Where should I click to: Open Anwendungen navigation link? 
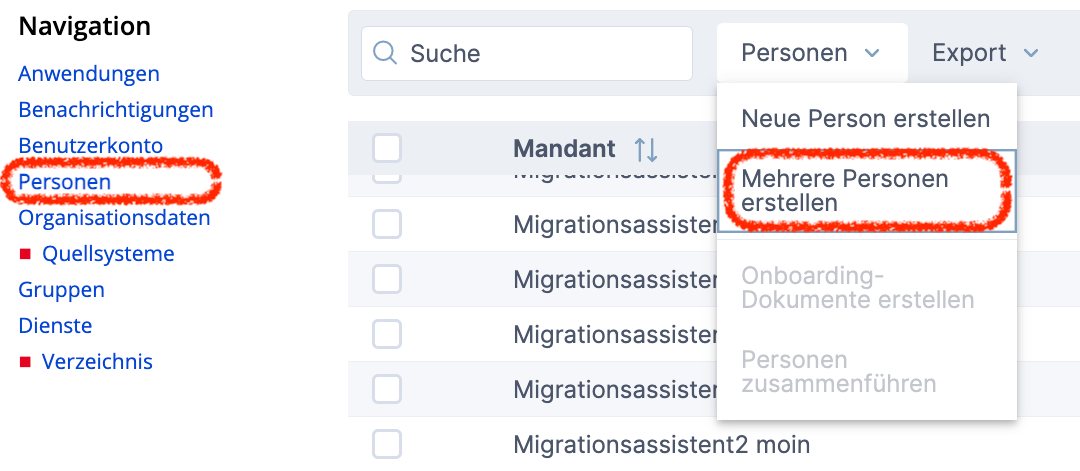pyautogui.click(x=89, y=74)
